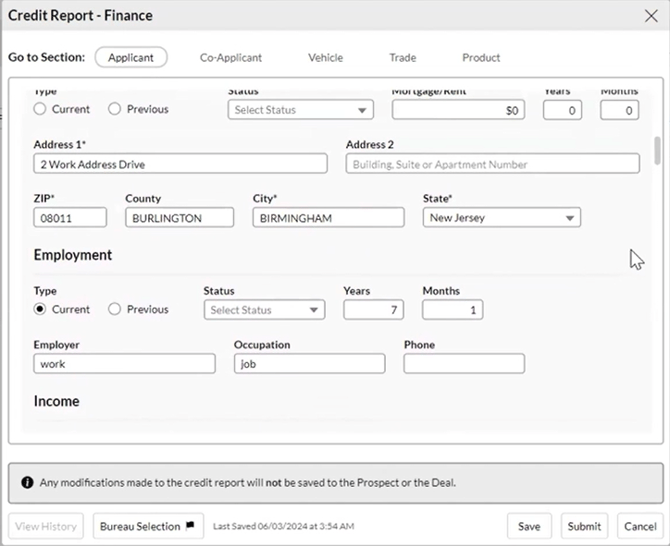The height and width of the screenshot is (546, 670).
Task: Expand the State dropdown showing New Jersey
Action: (x=501, y=217)
